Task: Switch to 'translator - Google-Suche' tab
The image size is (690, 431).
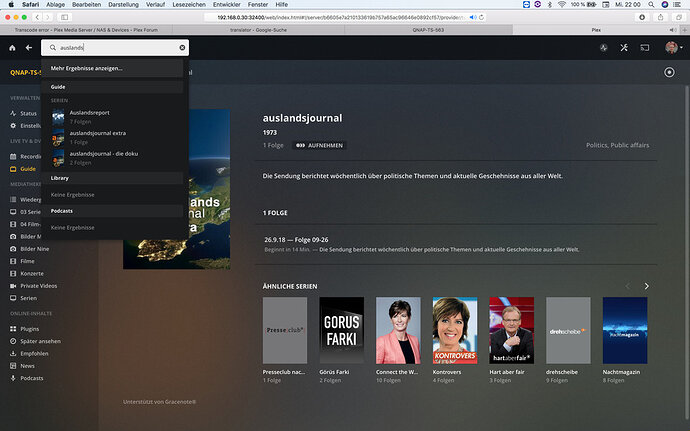Action: click(x=258, y=30)
